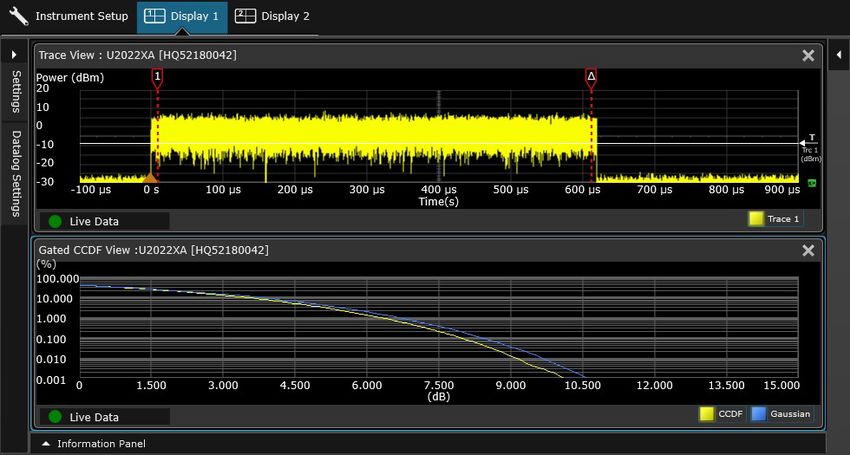
Task: Click Trace View green Live Data indicator
Action: pyautogui.click(x=55, y=221)
